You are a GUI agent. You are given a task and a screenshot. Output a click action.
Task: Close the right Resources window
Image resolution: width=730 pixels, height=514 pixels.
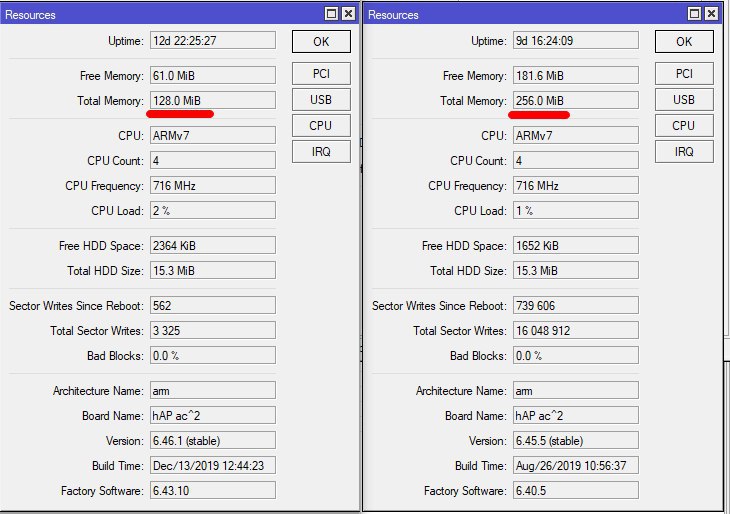[x=711, y=14]
